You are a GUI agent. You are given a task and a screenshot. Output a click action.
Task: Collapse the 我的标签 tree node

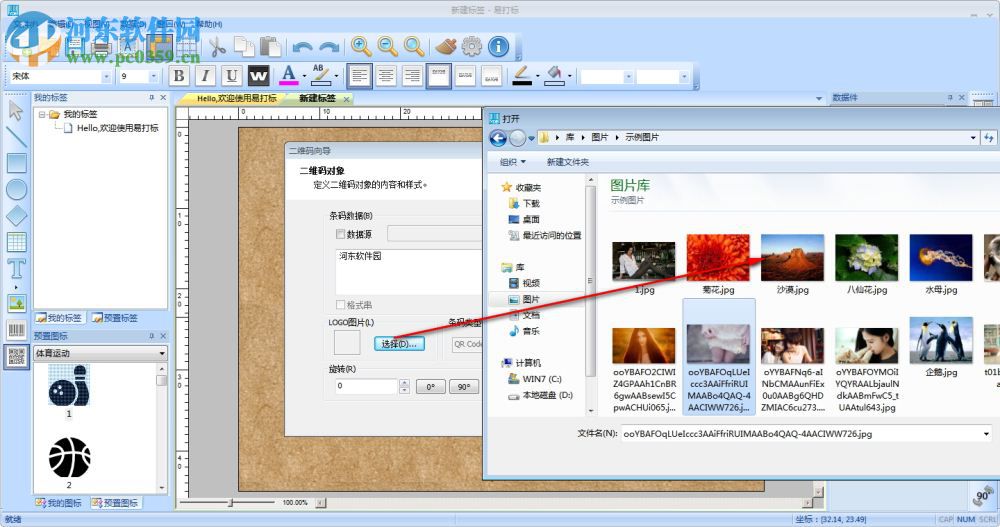click(x=42, y=114)
